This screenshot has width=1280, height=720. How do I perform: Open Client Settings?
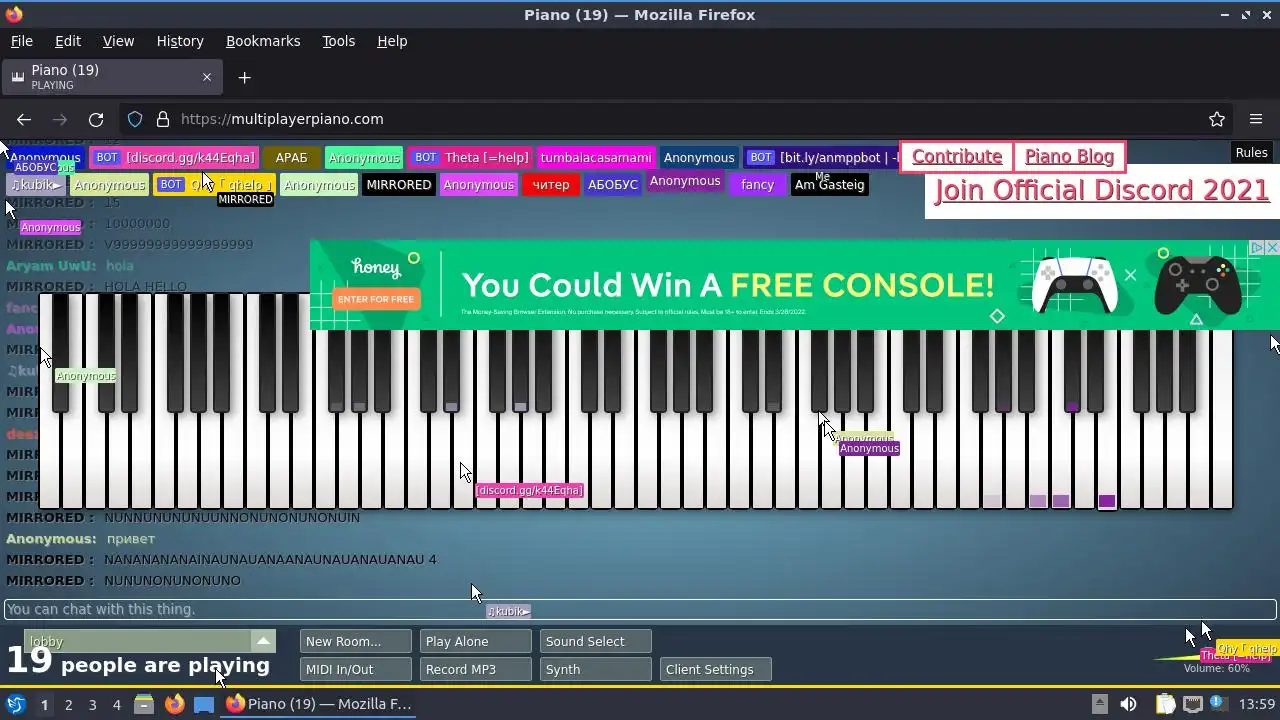click(715, 670)
